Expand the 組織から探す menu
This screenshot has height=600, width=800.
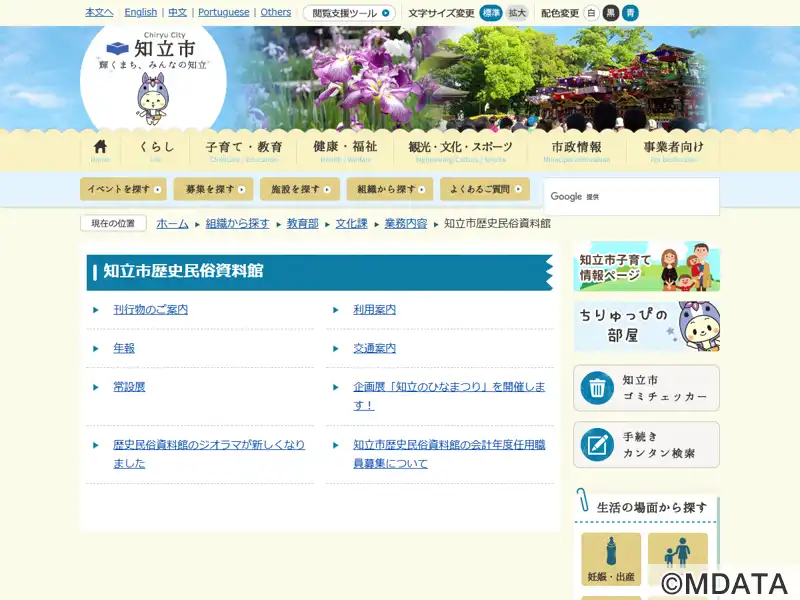tap(389, 189)
